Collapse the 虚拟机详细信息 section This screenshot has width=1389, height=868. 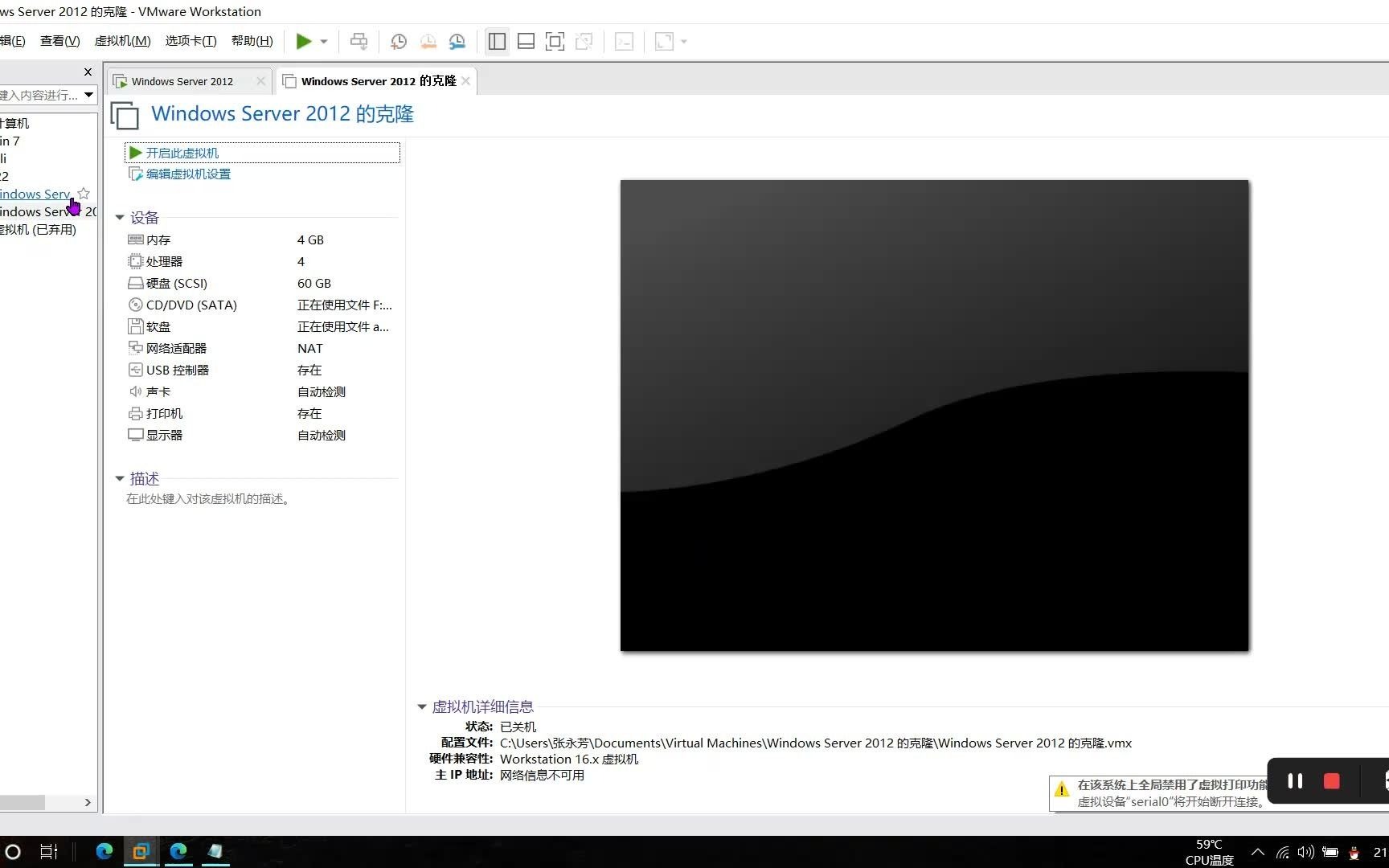point(421,707)
